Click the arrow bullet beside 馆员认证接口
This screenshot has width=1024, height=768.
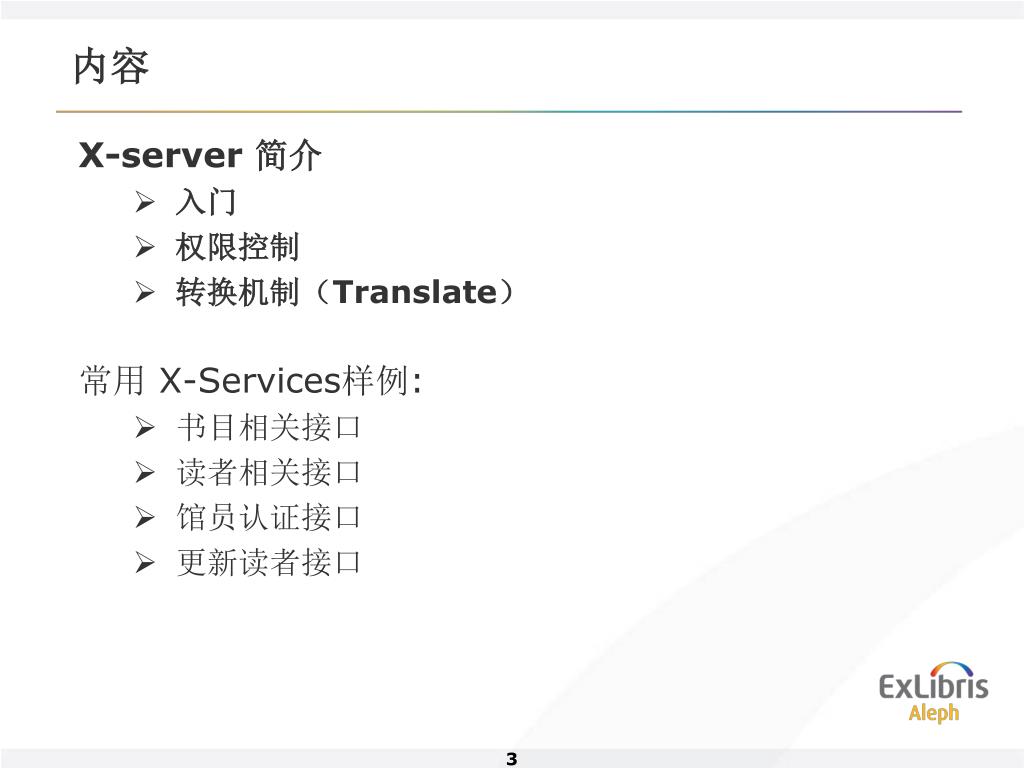[145, 517]
